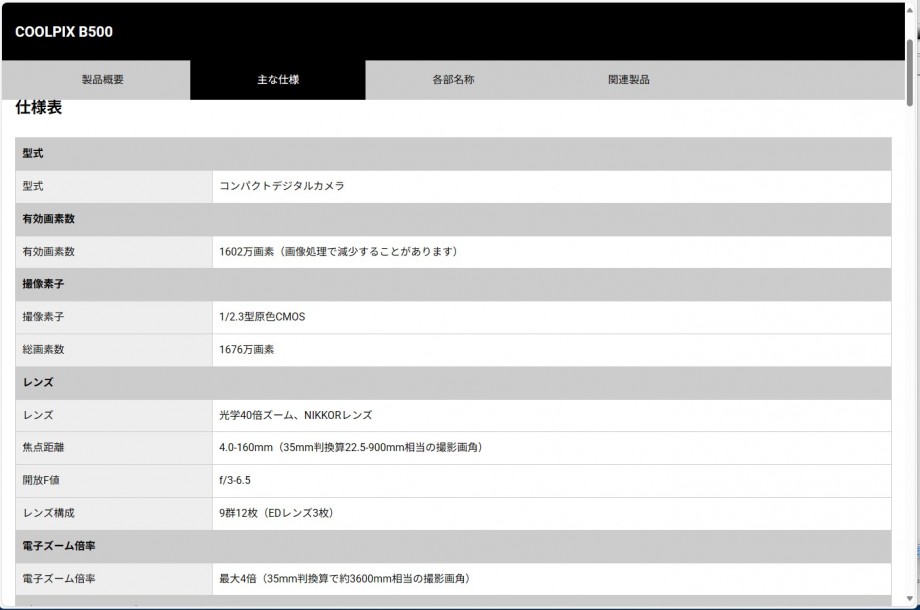Open the 製品概要 tab
This screenshot has height=610, width=920.
(102, 80)
